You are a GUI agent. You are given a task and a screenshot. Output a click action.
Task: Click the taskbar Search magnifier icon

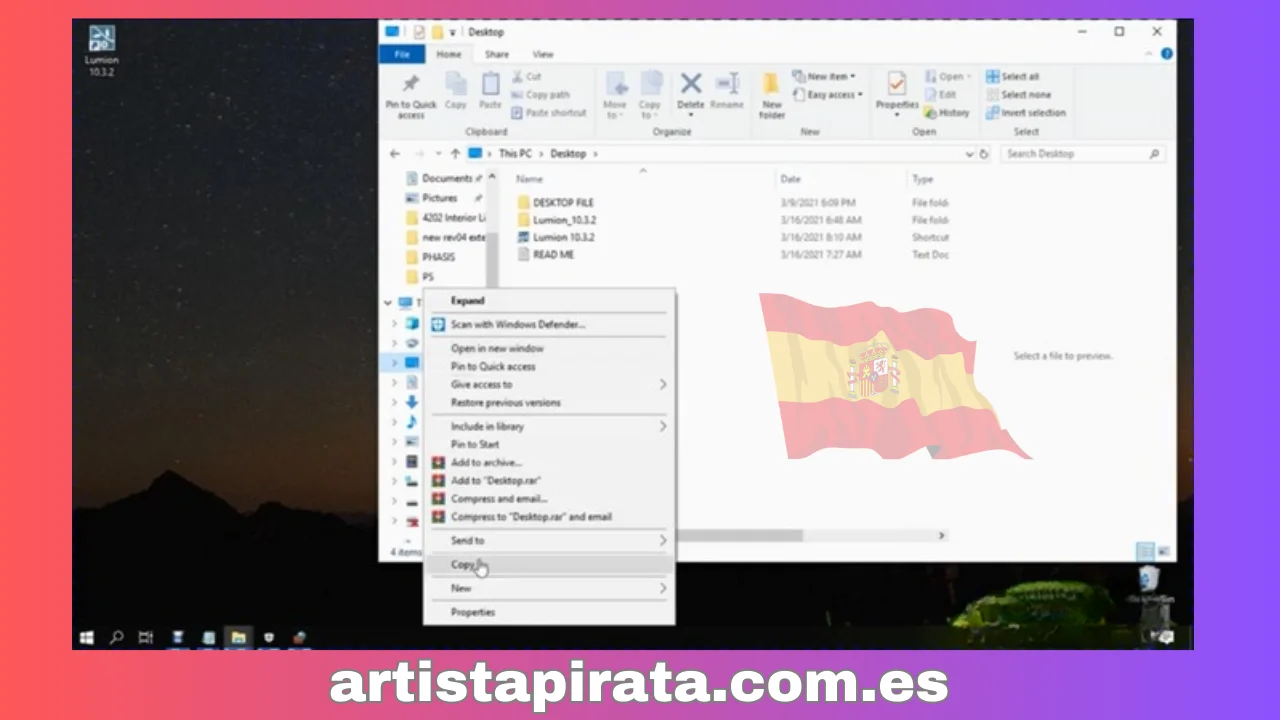[x=116, y=637]
